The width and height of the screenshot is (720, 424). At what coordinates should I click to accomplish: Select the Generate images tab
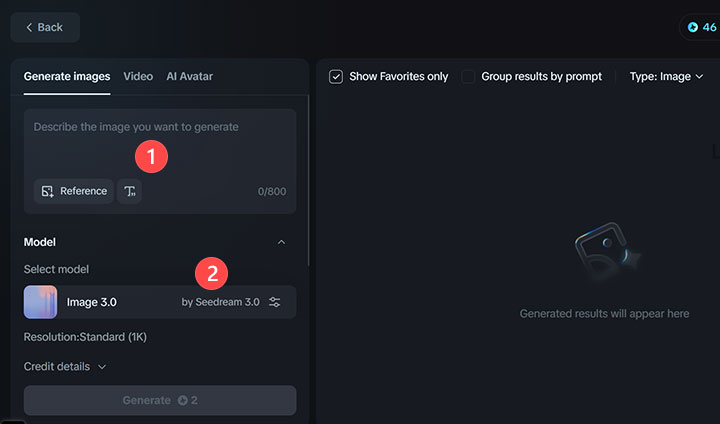pos(67,76)
